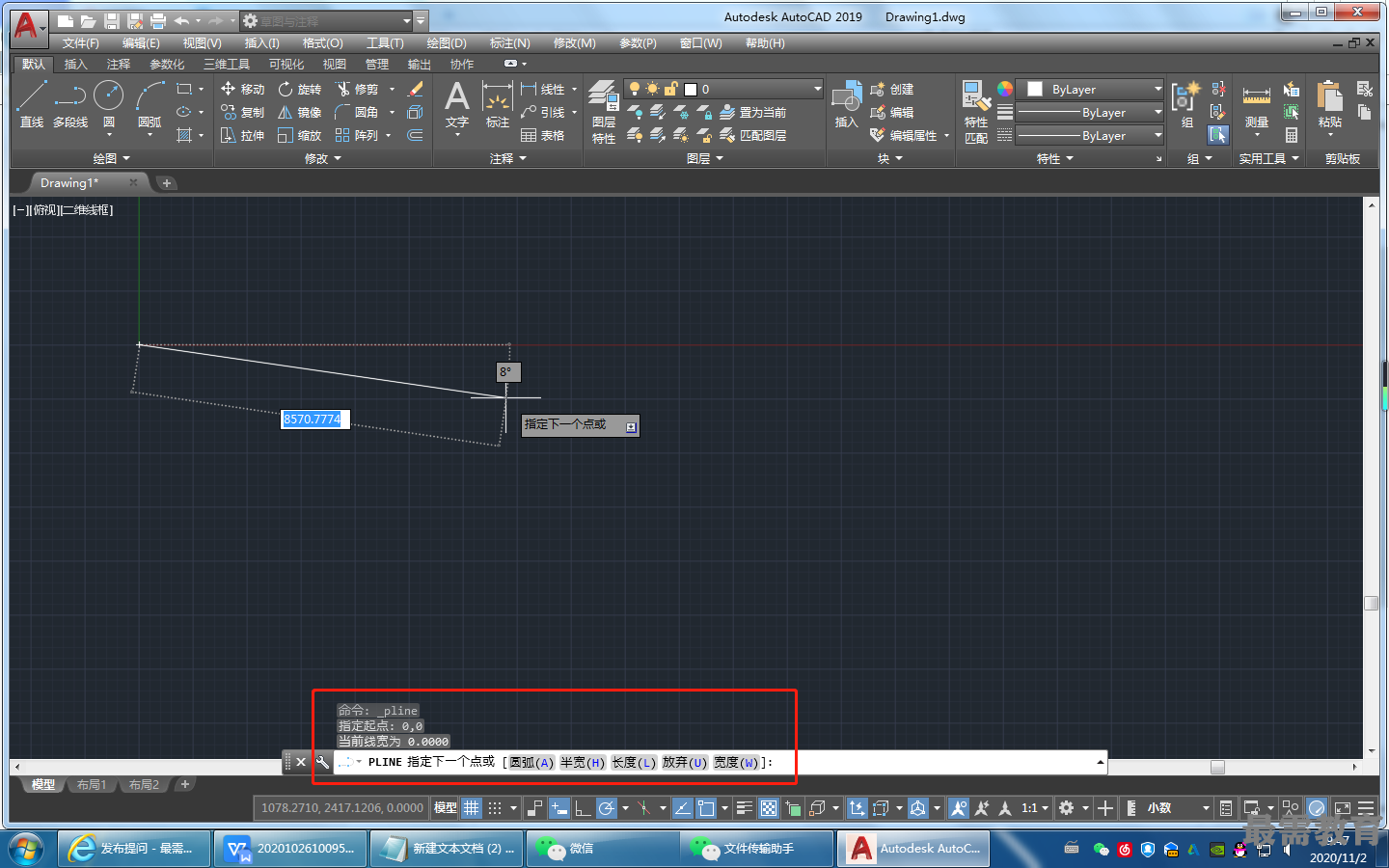Toggle polar tracking in status bar

tap(606, 808)
